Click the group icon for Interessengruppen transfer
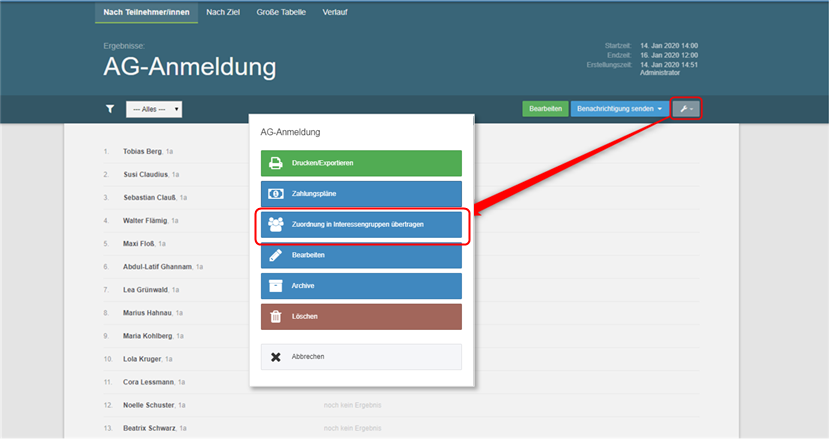 click(x=275, y=225)
